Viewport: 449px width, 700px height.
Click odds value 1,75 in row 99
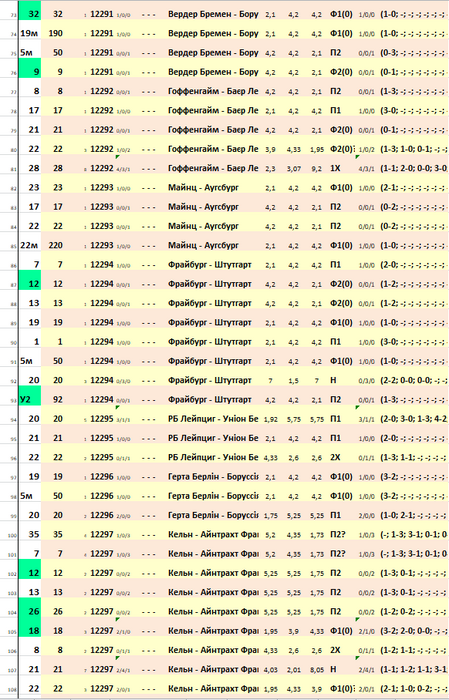point(270,516)
